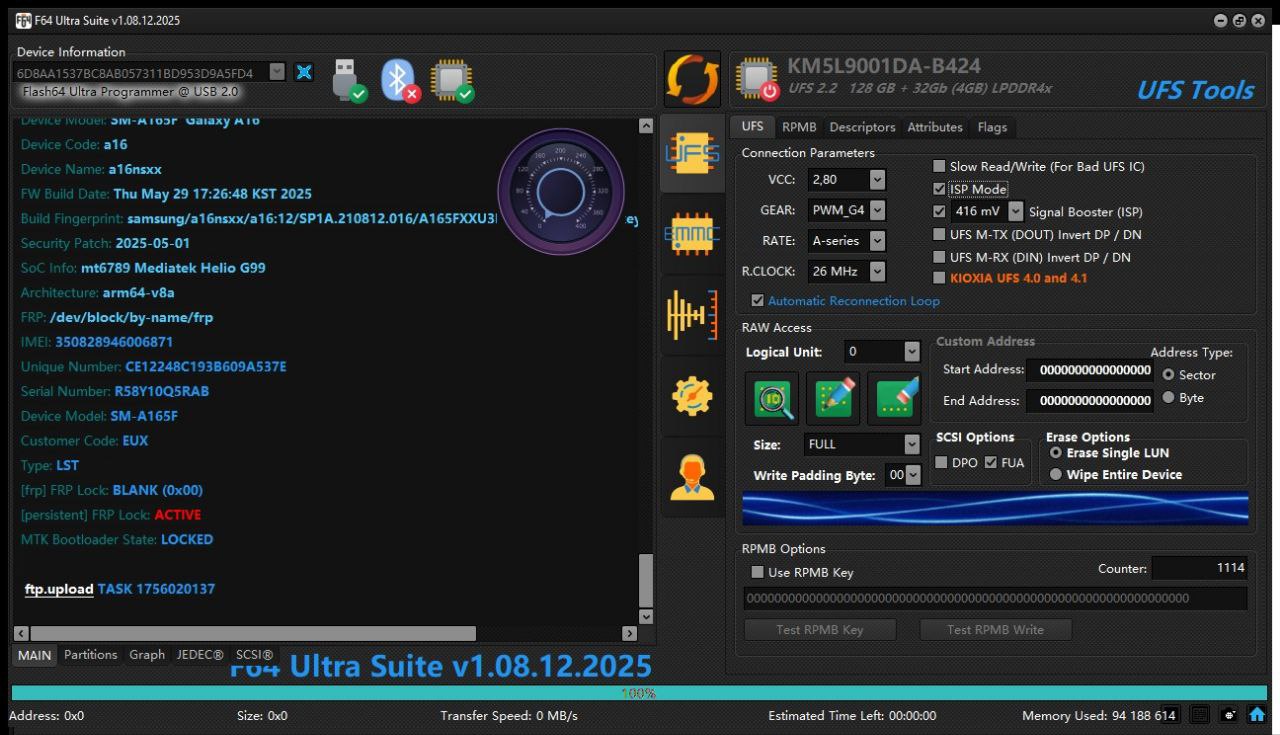Click the teal 100% progress bar
The width and height of the screenshot is (1280, 735).
(639, 692)
